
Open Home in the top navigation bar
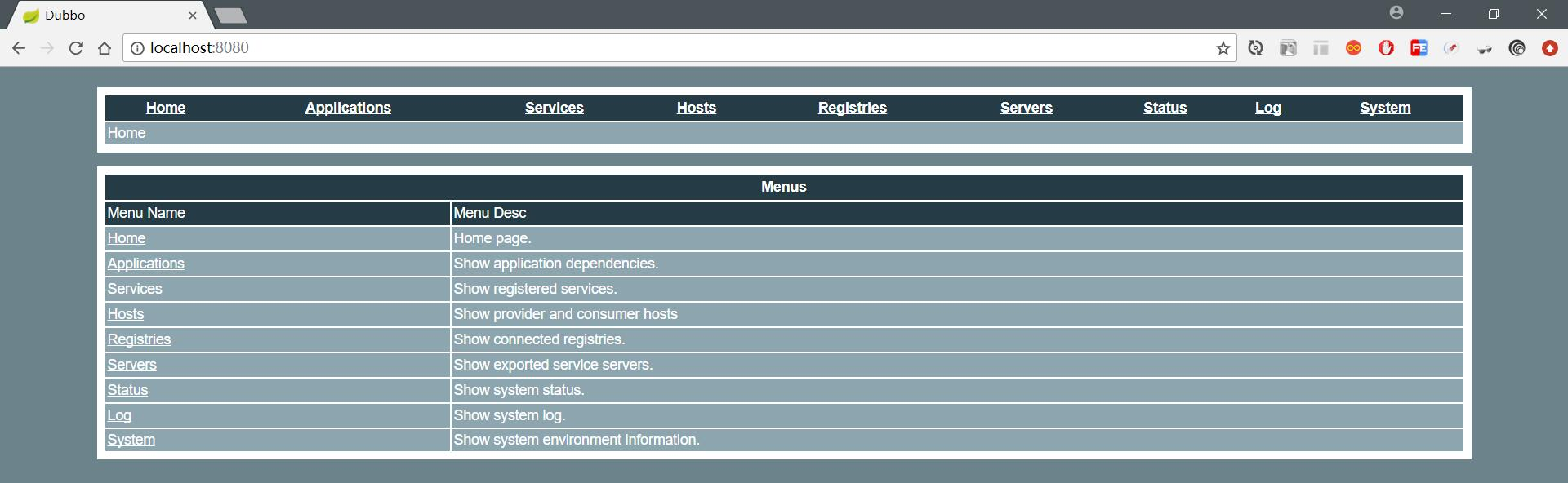tap(166, 108)
